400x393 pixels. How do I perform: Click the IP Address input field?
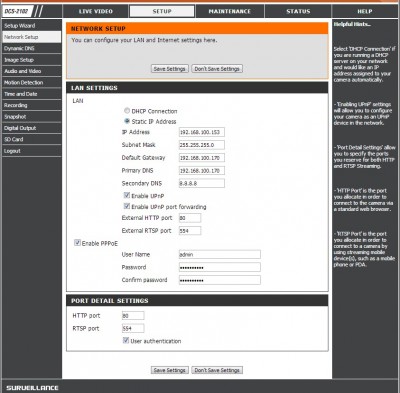202,132
